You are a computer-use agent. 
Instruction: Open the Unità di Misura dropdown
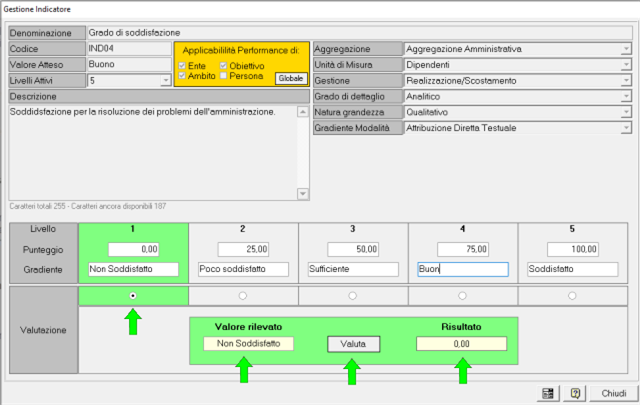coord(626,65)
